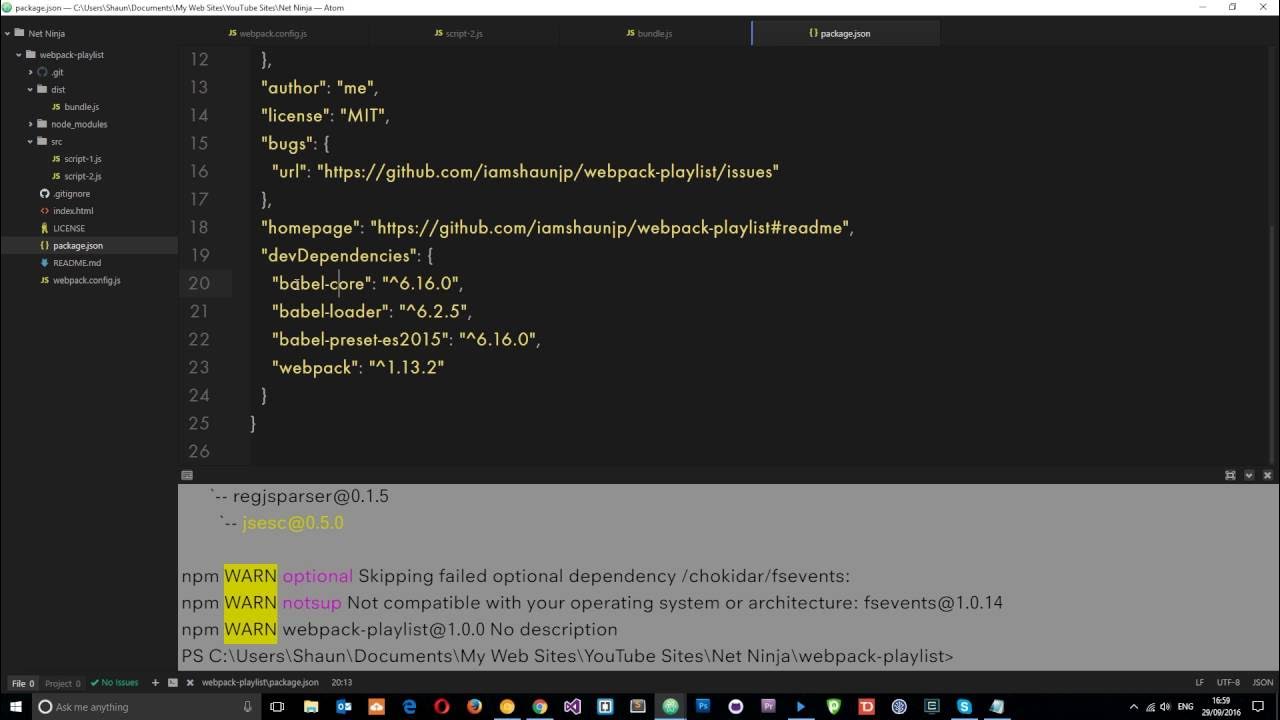Click the Project 0 linter status
Screen dimensions: 1280x720
point(63,683)
